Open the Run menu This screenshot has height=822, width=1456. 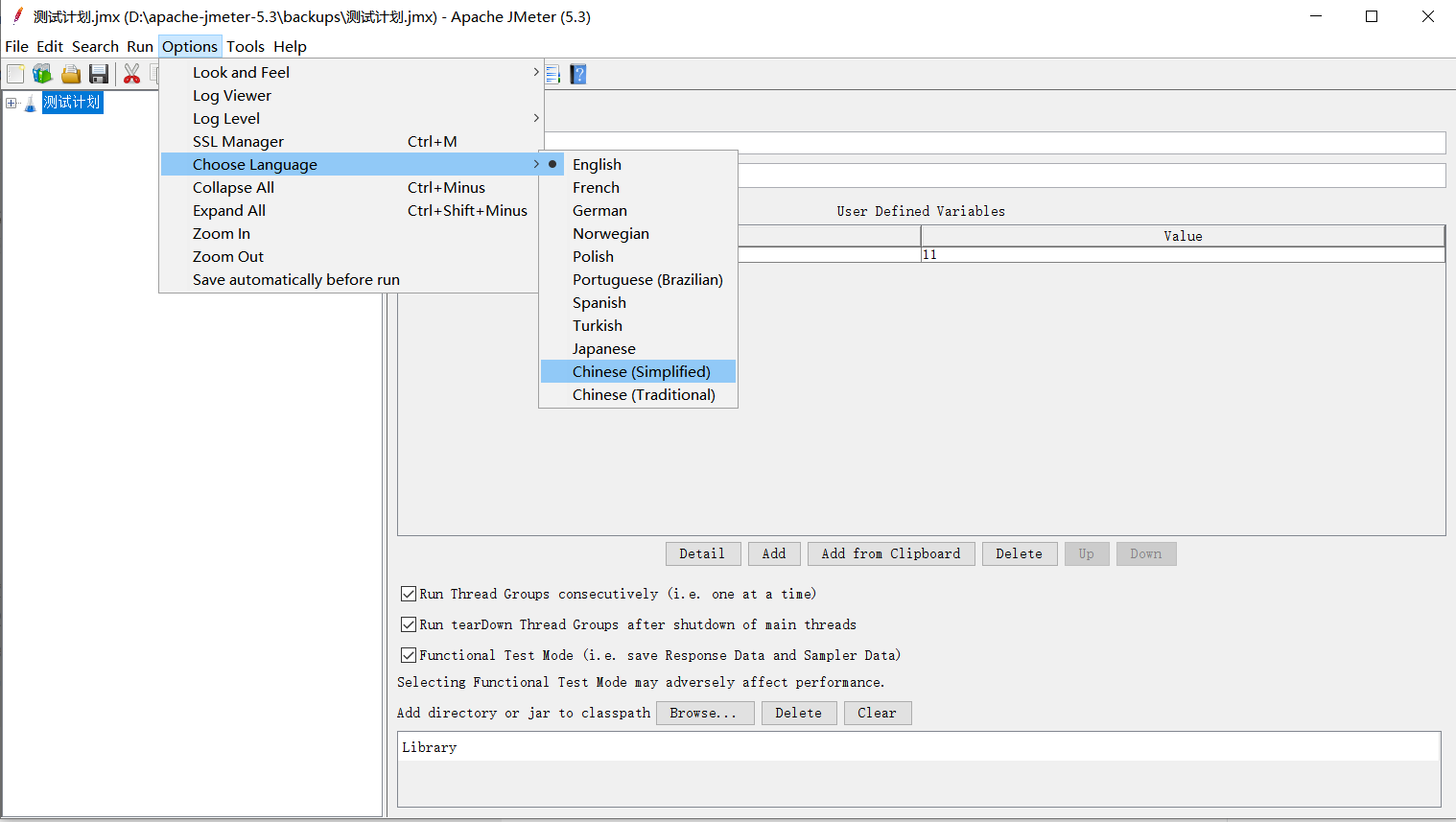pos(140,46)
